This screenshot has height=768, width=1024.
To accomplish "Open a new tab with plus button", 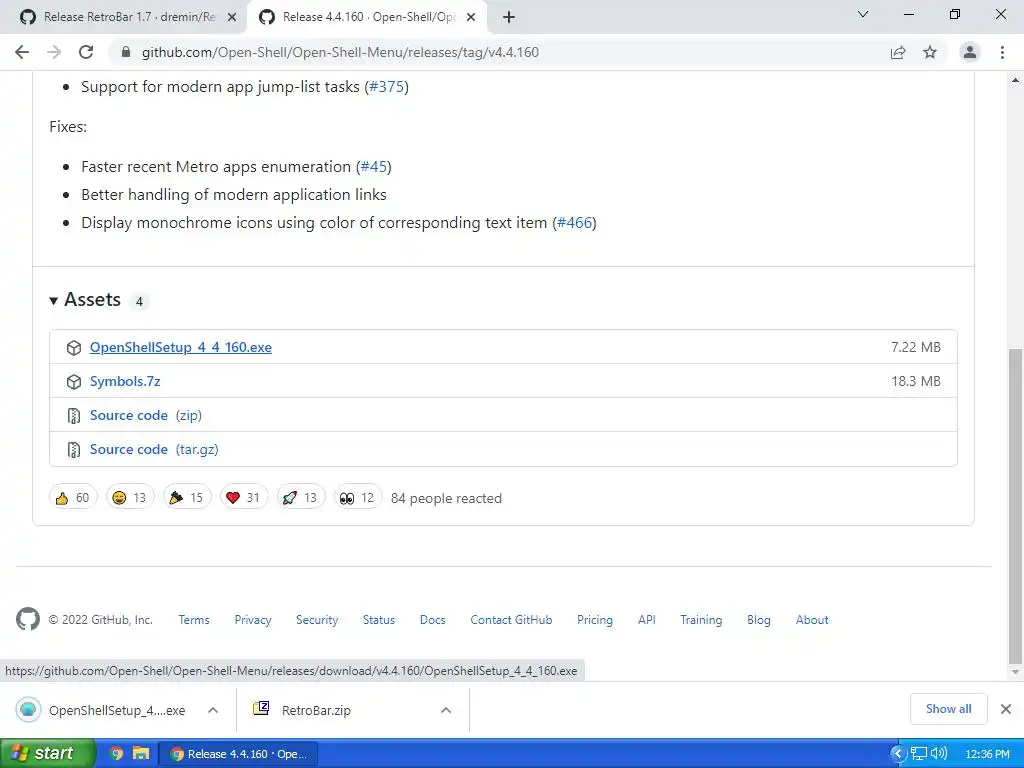I will click(509, 17).
